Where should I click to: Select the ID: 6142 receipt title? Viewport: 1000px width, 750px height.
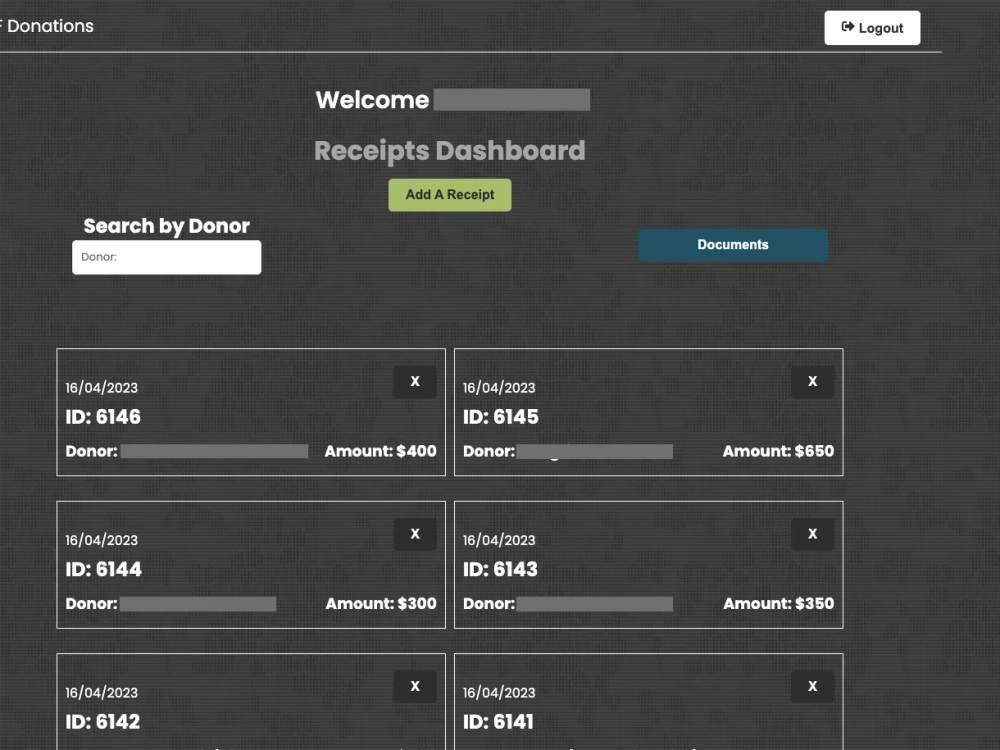103,722
